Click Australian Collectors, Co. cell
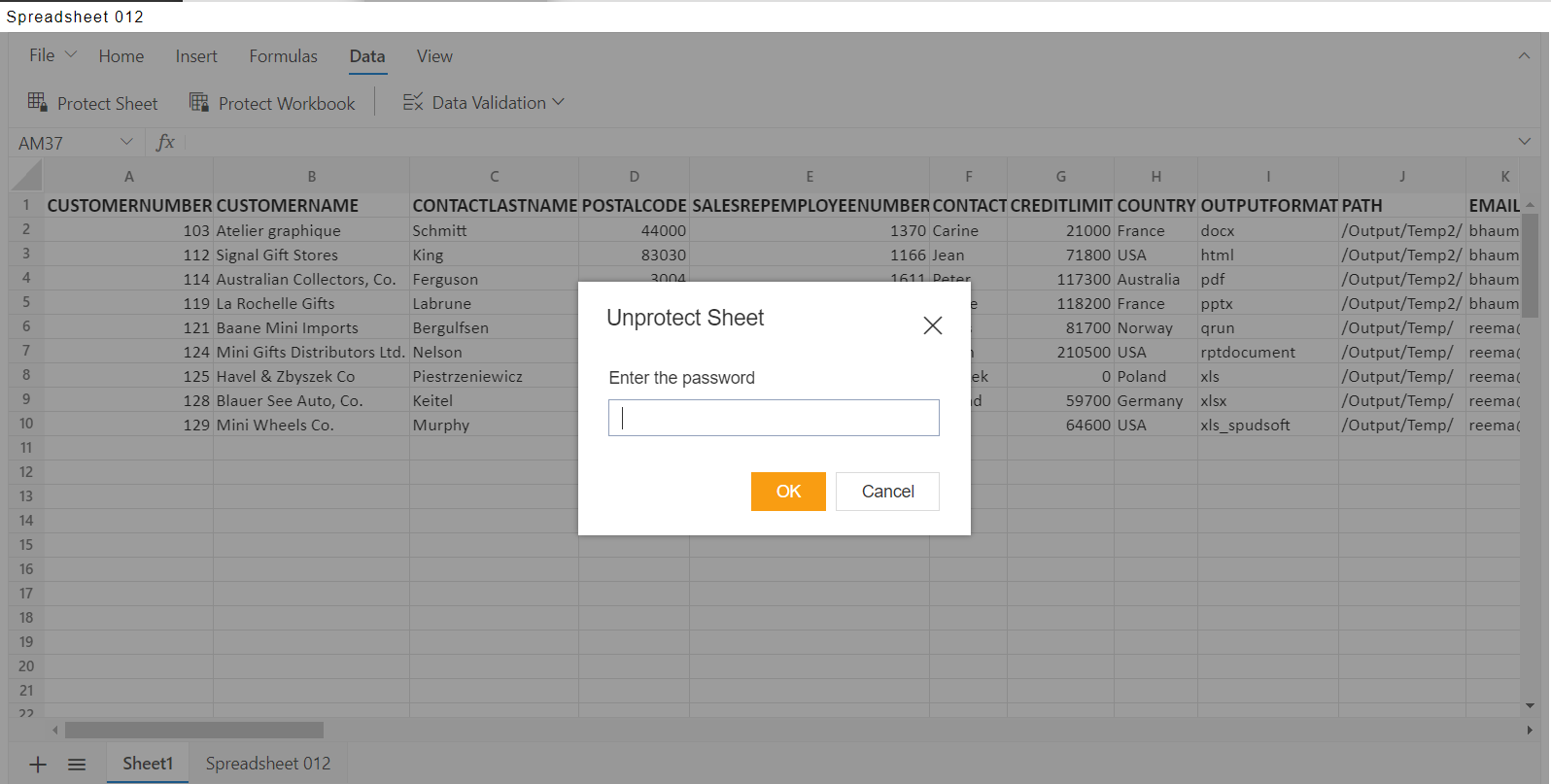1551x784 pixels. (x=311, y=279)
